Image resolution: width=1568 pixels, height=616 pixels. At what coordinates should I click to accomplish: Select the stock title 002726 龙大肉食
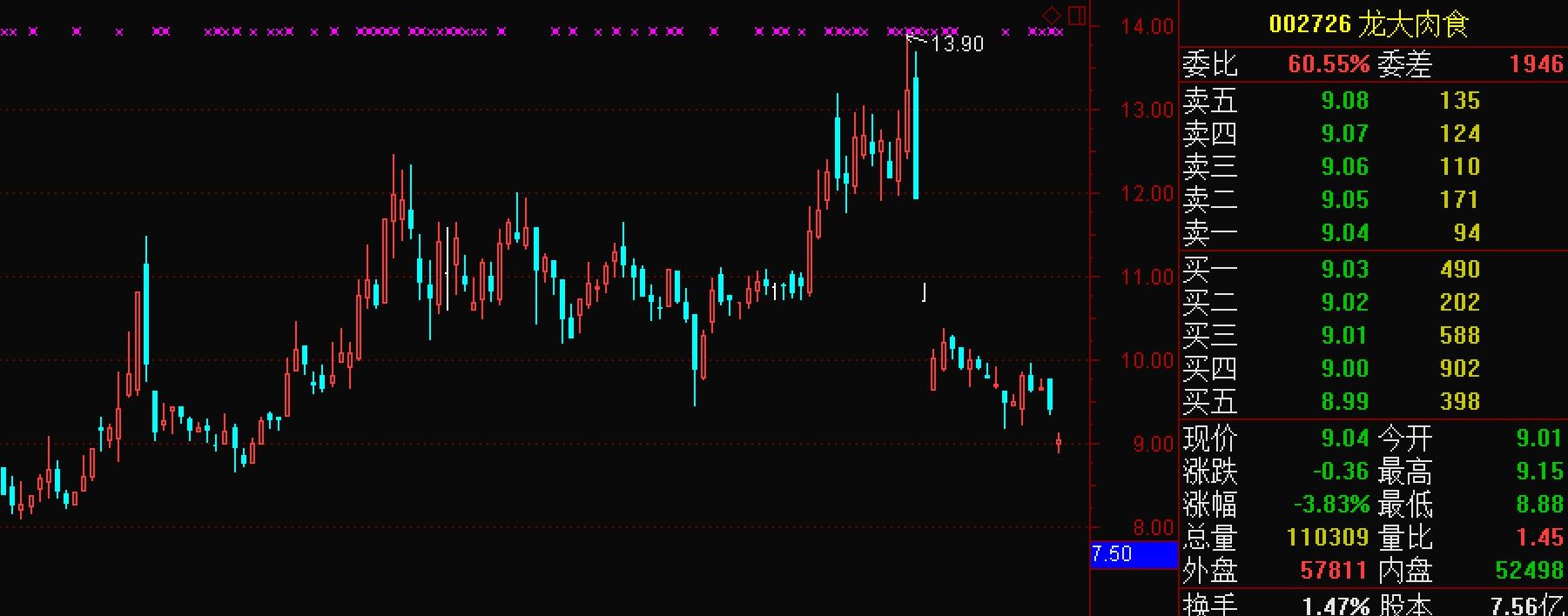pyautogui.click(x=1369, y=24)
